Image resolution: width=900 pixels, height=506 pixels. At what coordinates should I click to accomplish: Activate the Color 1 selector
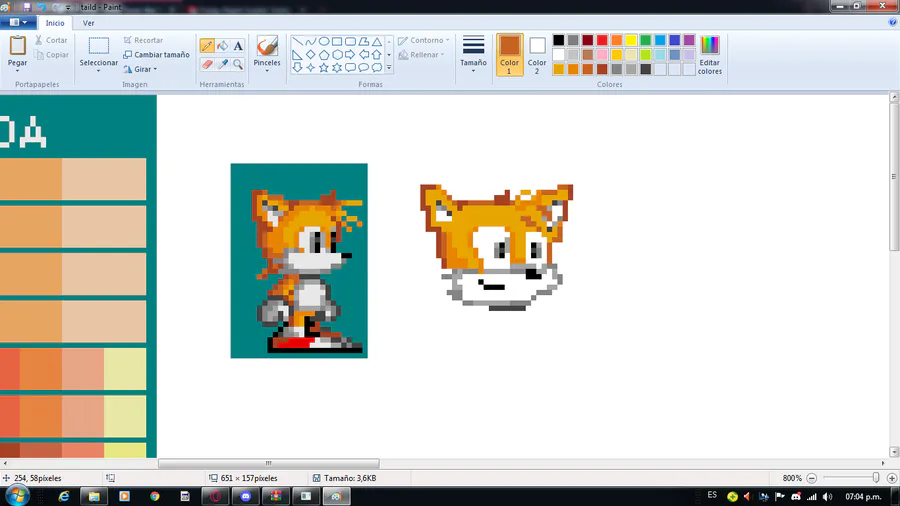[509, 55]
